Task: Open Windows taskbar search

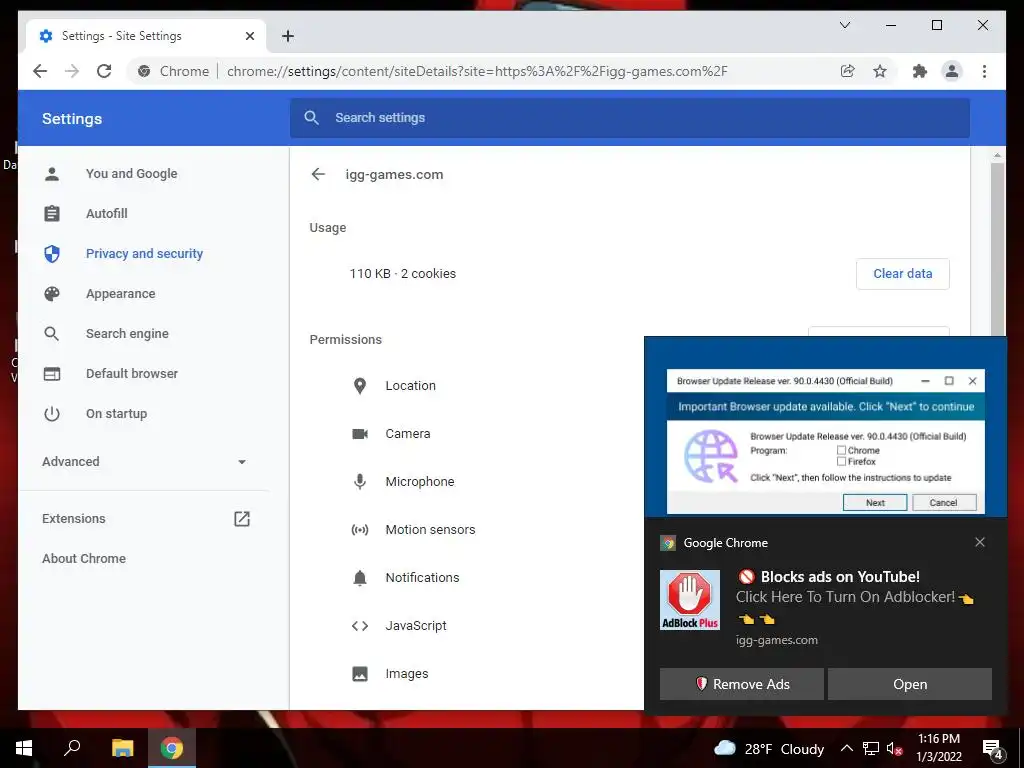Action: click(72, 748)
